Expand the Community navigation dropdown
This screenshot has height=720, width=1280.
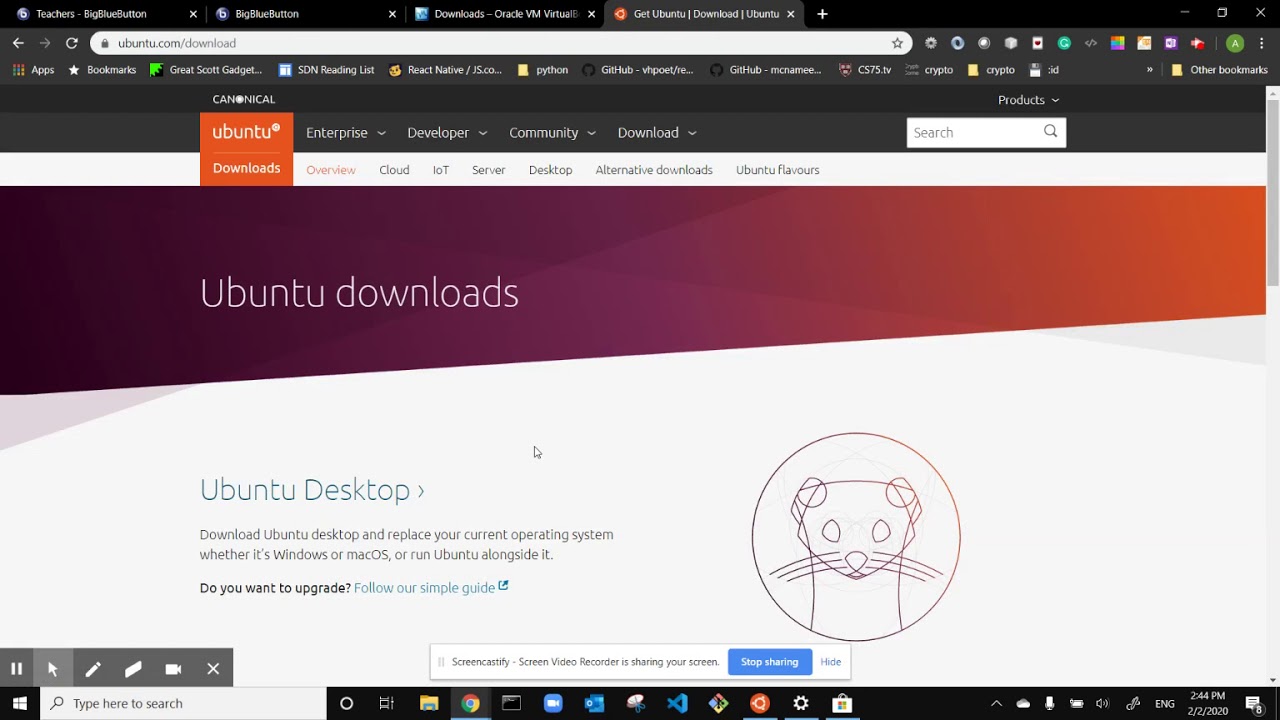pos(552,132)
